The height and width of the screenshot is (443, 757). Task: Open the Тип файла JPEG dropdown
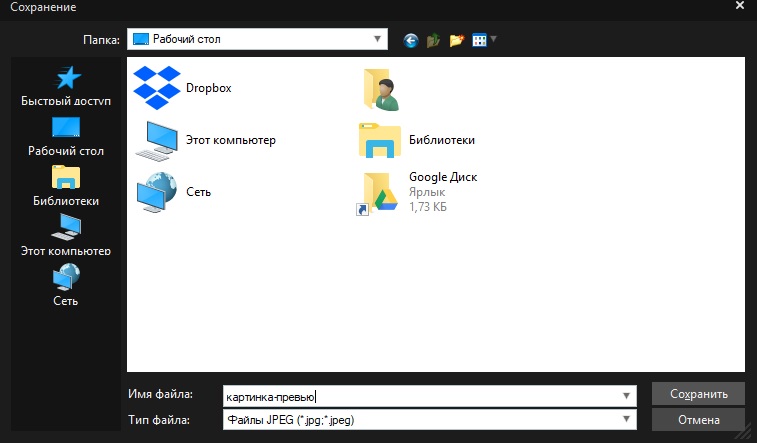tap(430, 419)
